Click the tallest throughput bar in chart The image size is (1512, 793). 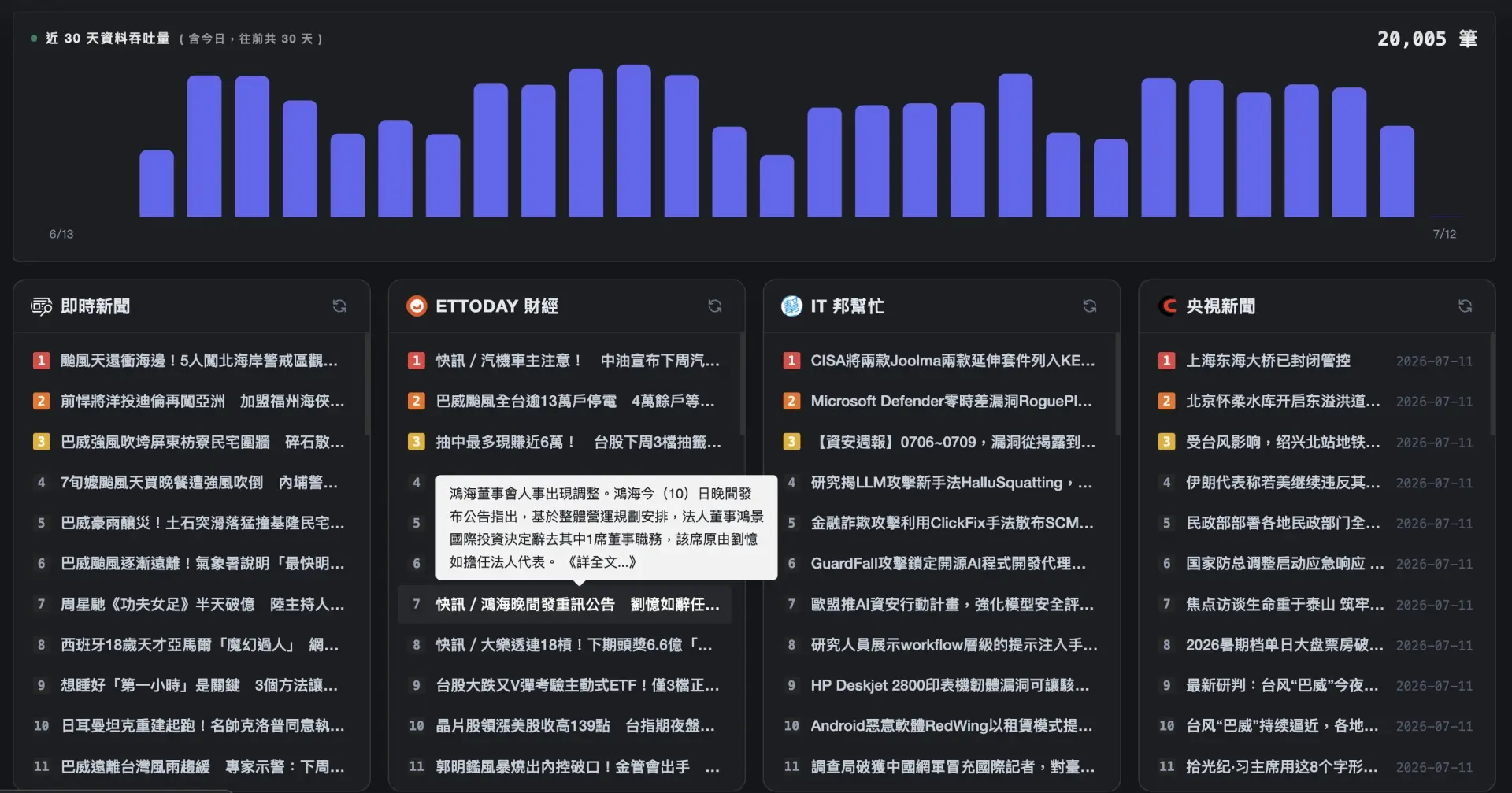point(633,140)
